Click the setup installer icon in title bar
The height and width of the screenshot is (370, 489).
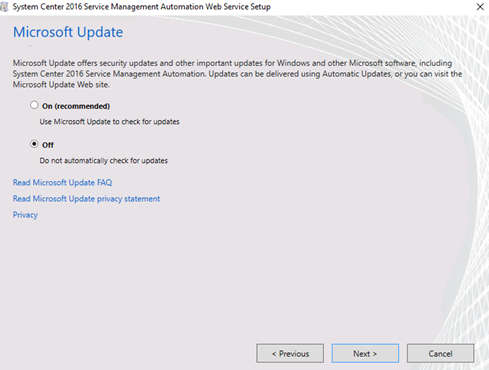[4, 7]
